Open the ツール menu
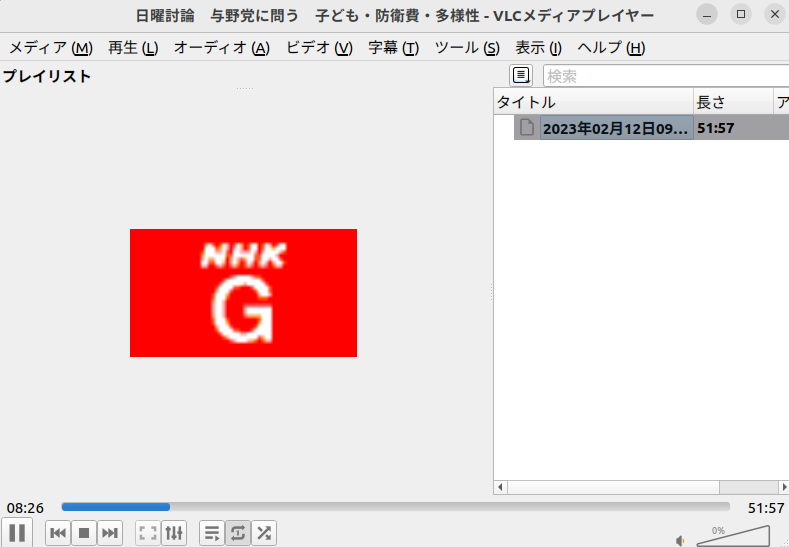Screen dimensions: 789x547 tap(467, 48)
